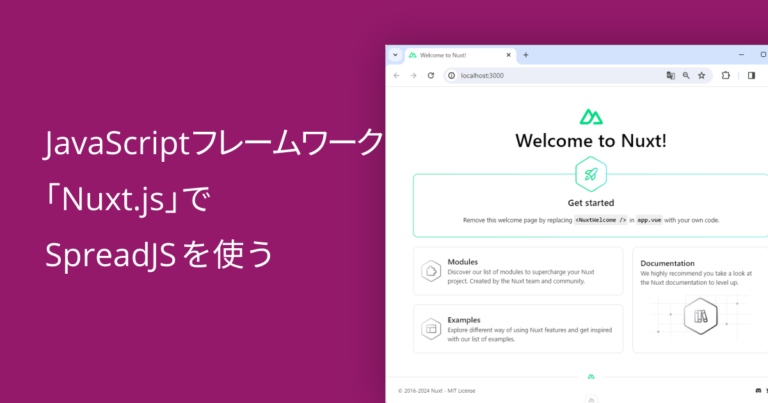Open the Modules card
The width and height of the screenshot is (768, 403).
tap(518, 271)
